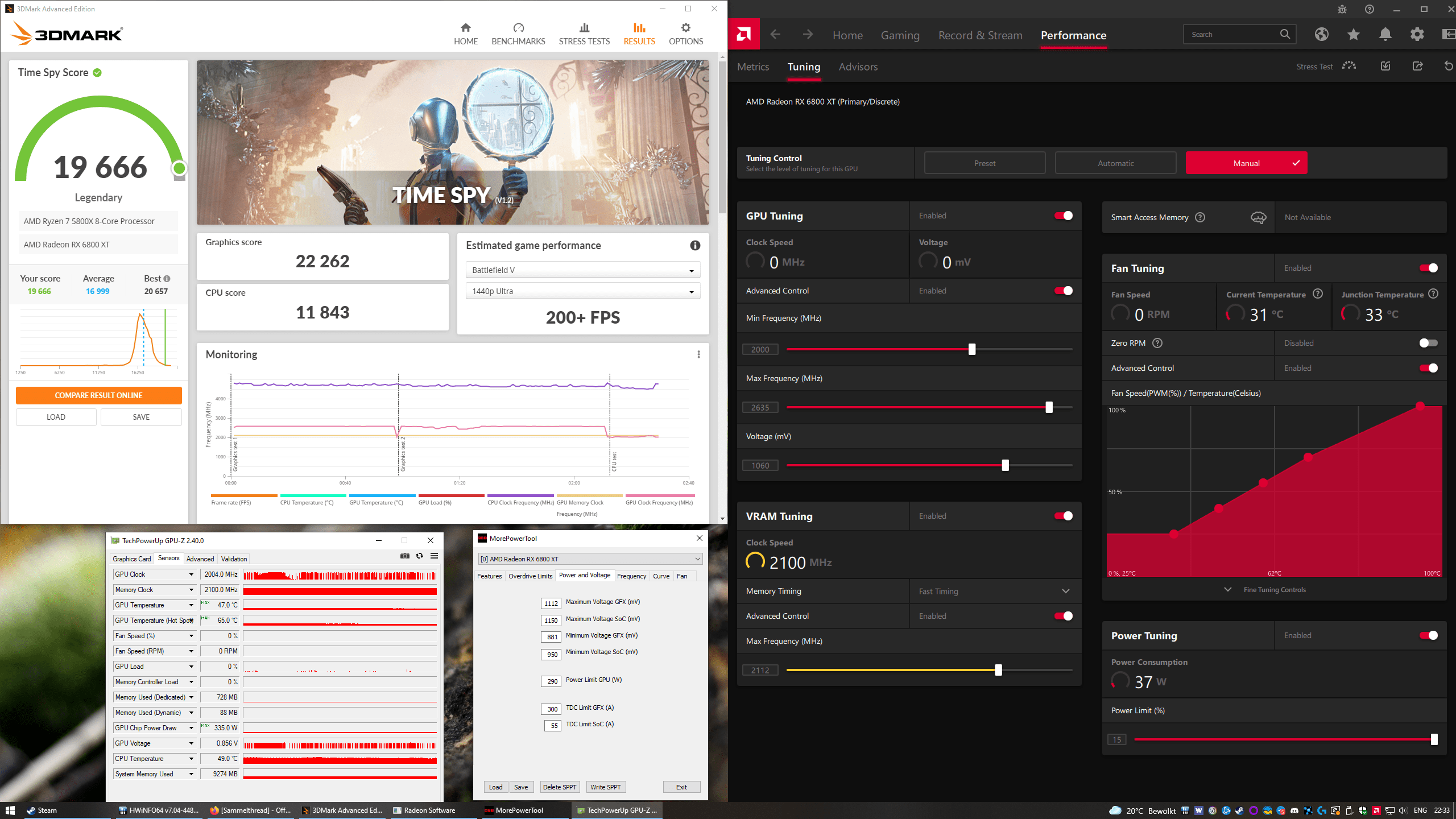Click the favorites star icon in Radeon

1353,35
